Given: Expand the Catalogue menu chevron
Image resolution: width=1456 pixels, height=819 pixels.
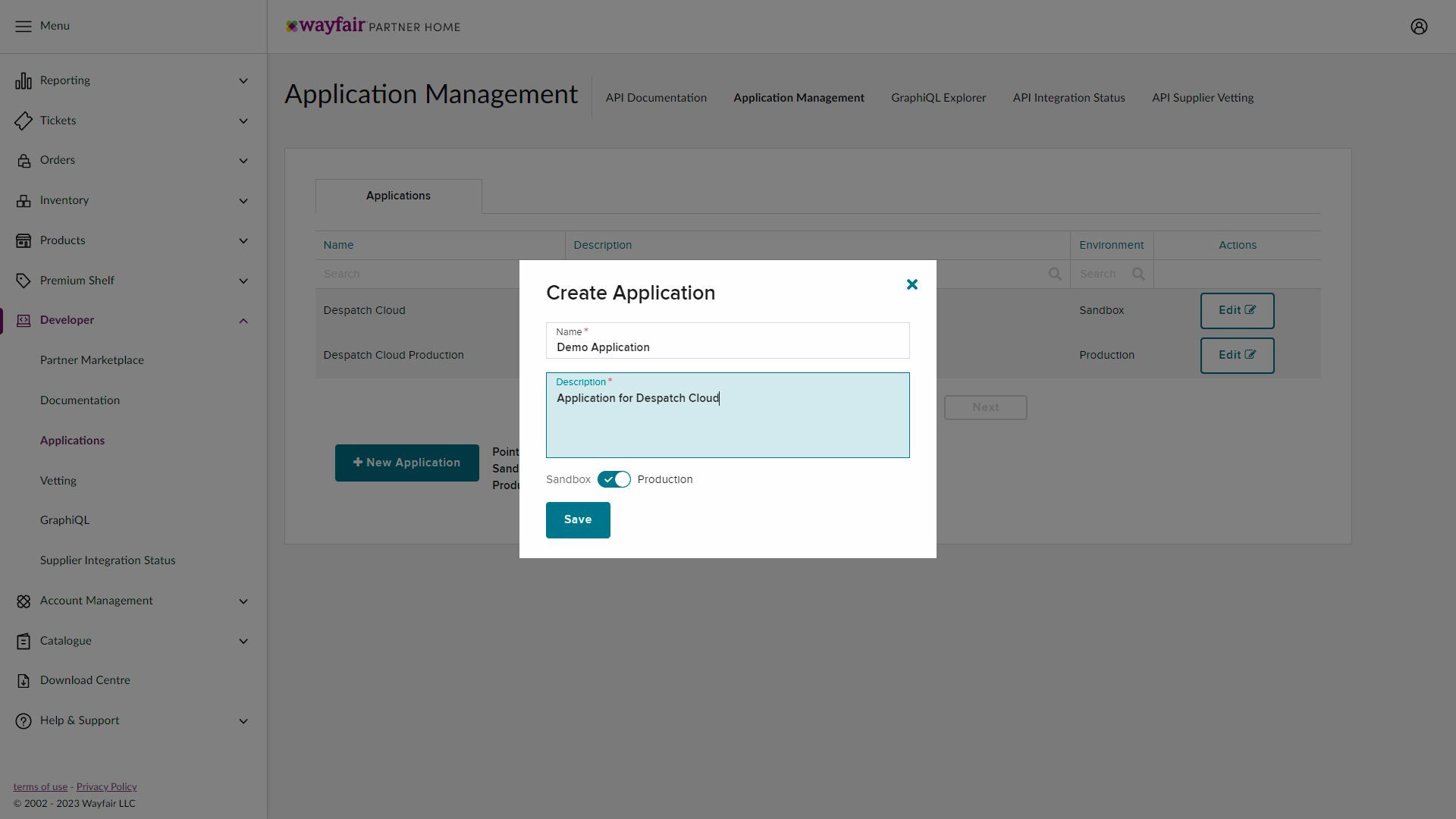Looking at the screenshot, I should [x=243, y=642].
